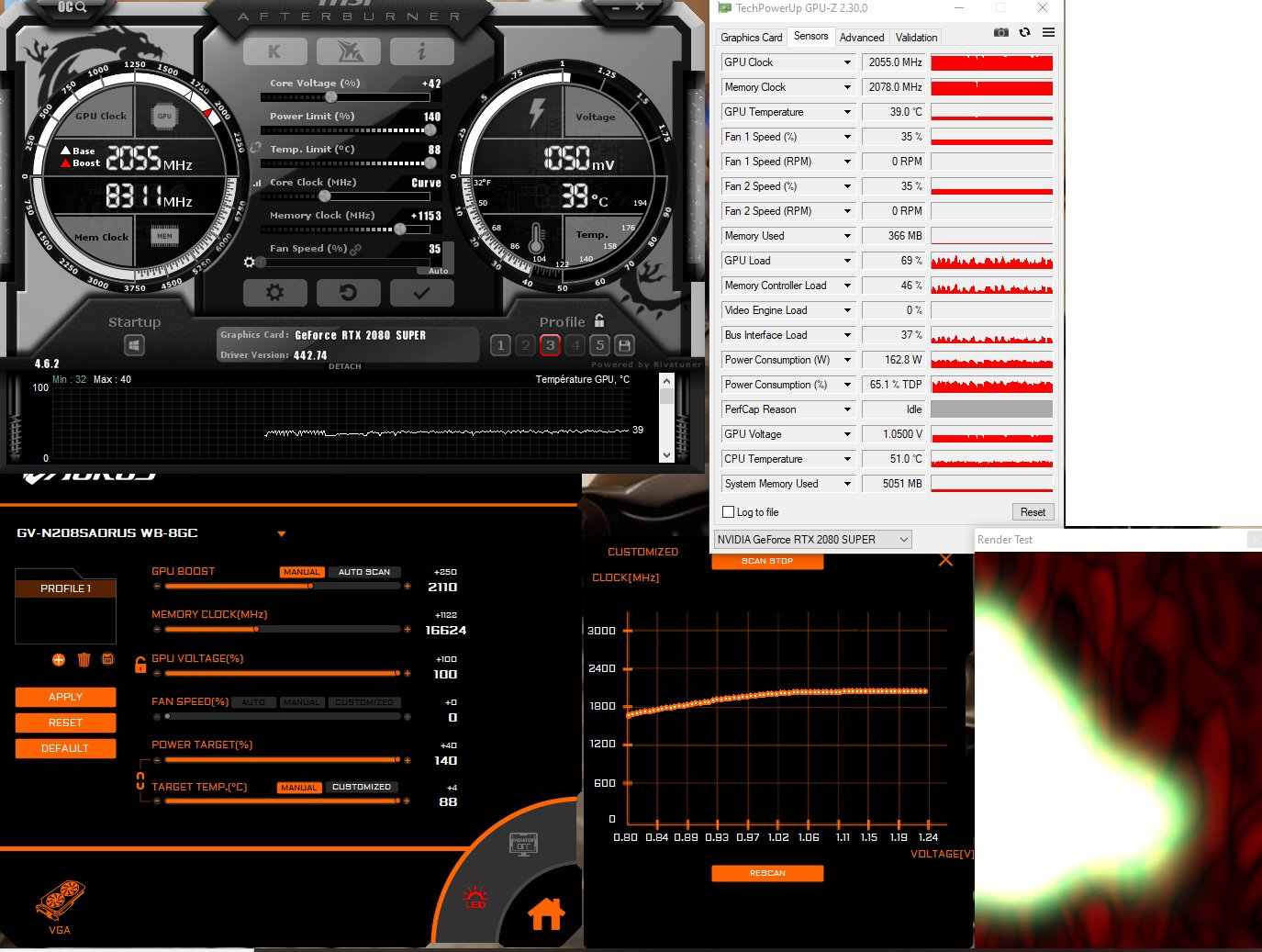Screen dimensions: 1262x952
Task: Select PROFILE 1 in the Aorus profile list
Action: [66, 588]
